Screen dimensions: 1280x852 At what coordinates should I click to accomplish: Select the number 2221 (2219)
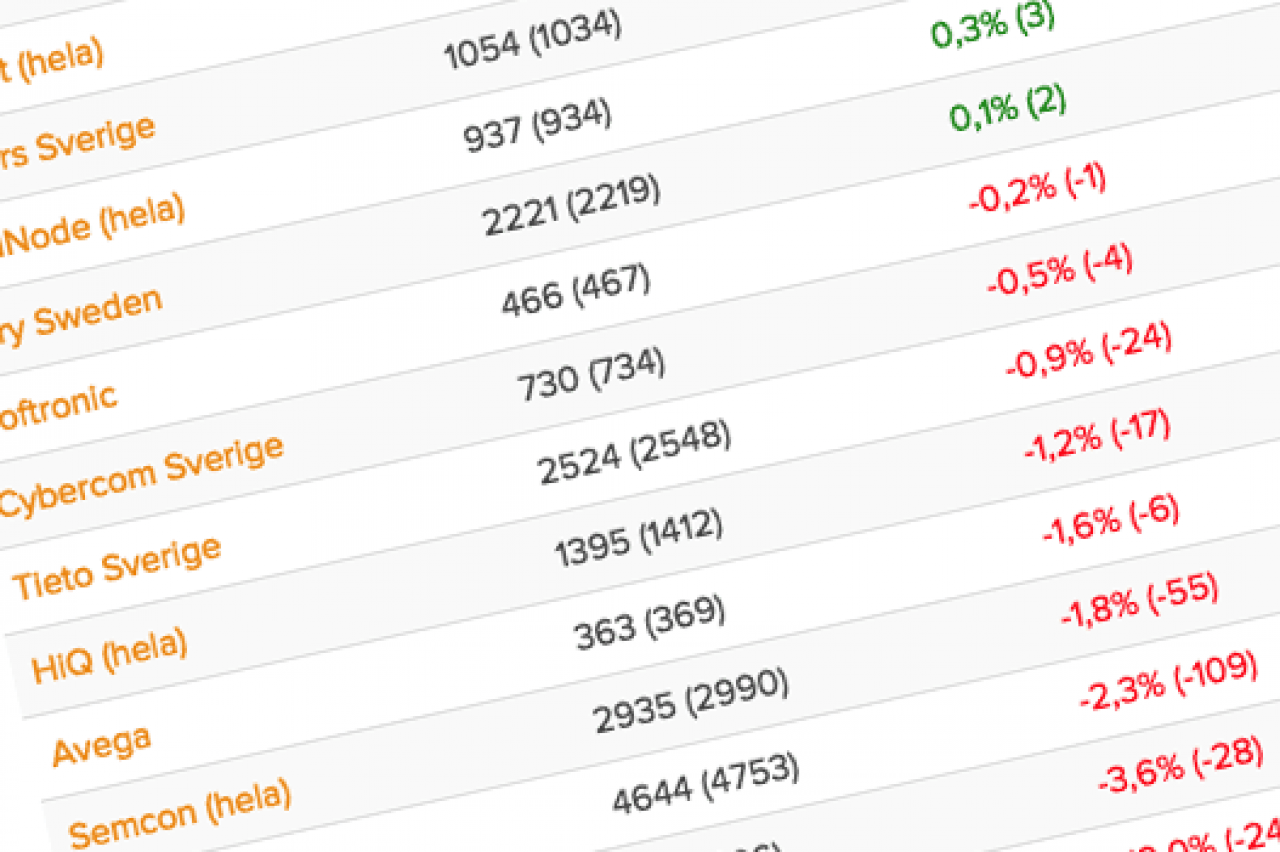(571, 206)
